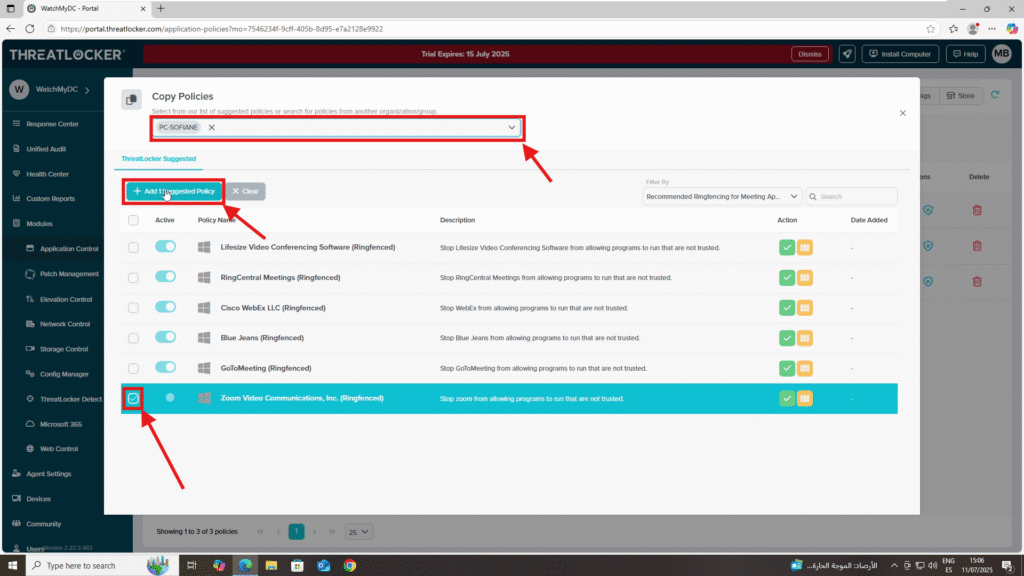Untick the Zoom Video Communications checkbox
This screenshot has width=1024, height=576.
click(133, 398)
